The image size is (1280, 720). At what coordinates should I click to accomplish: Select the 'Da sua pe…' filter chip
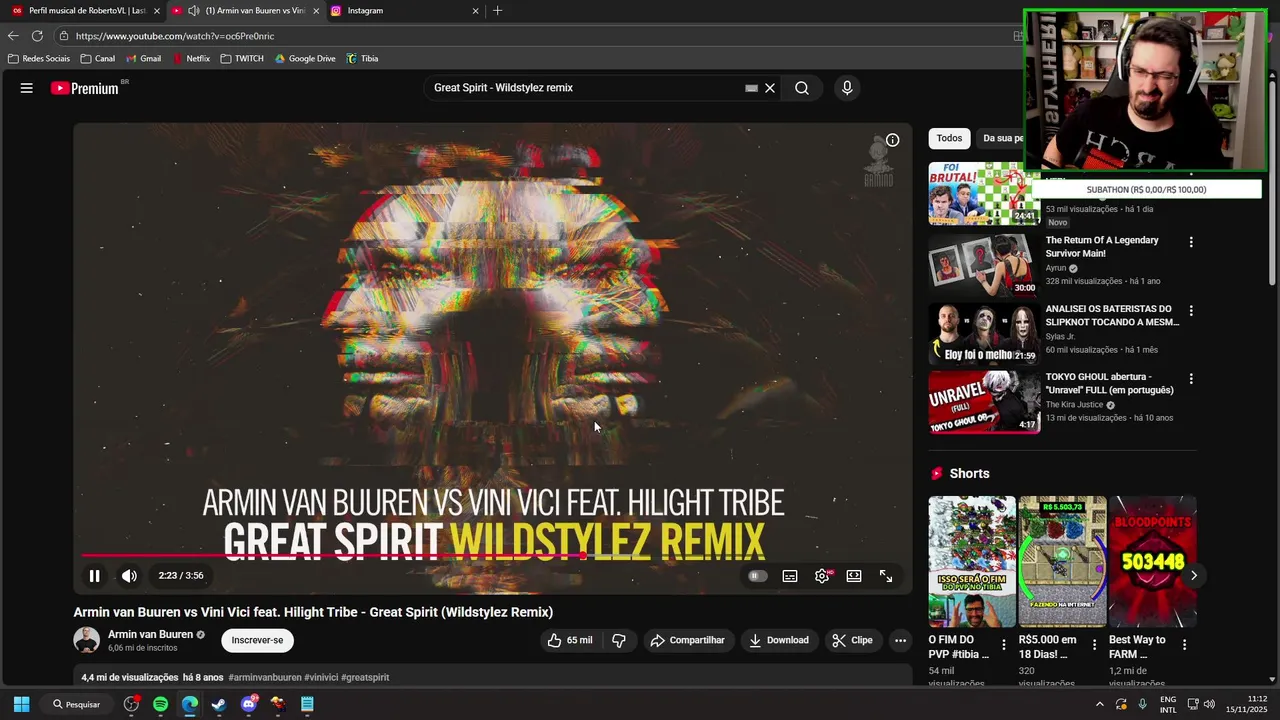click(1000, 139)
